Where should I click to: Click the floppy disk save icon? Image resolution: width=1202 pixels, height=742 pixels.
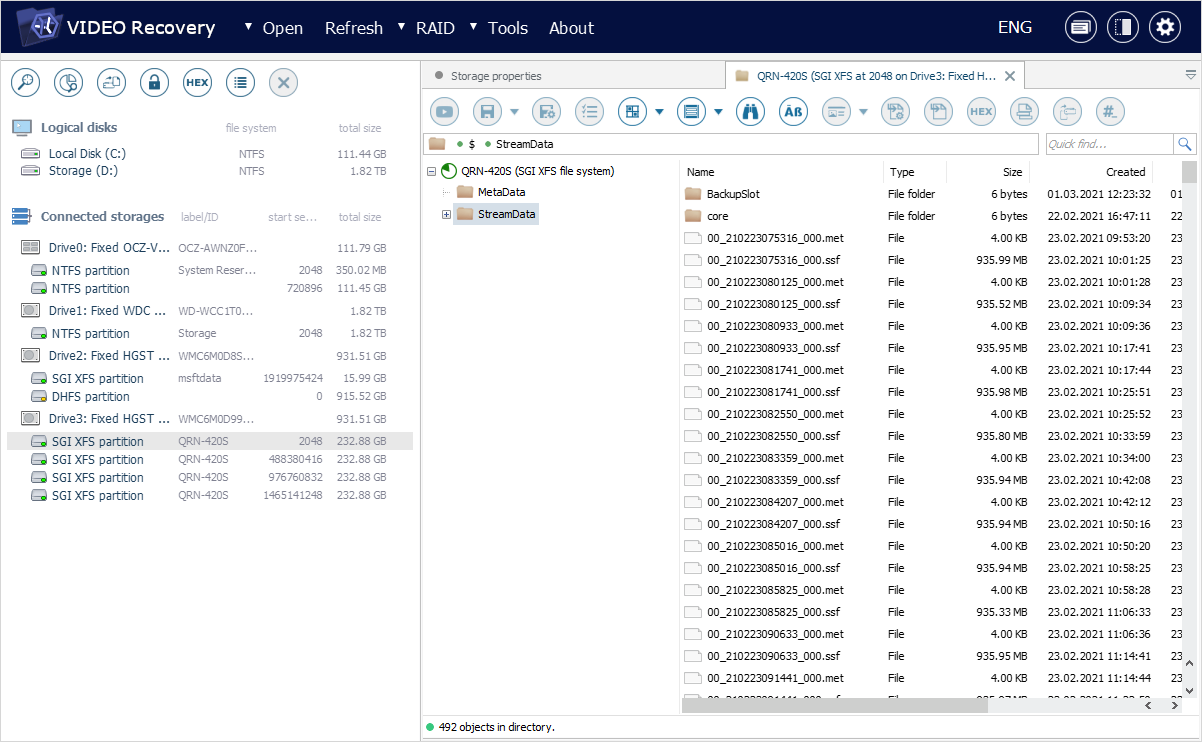coord(487,112)
